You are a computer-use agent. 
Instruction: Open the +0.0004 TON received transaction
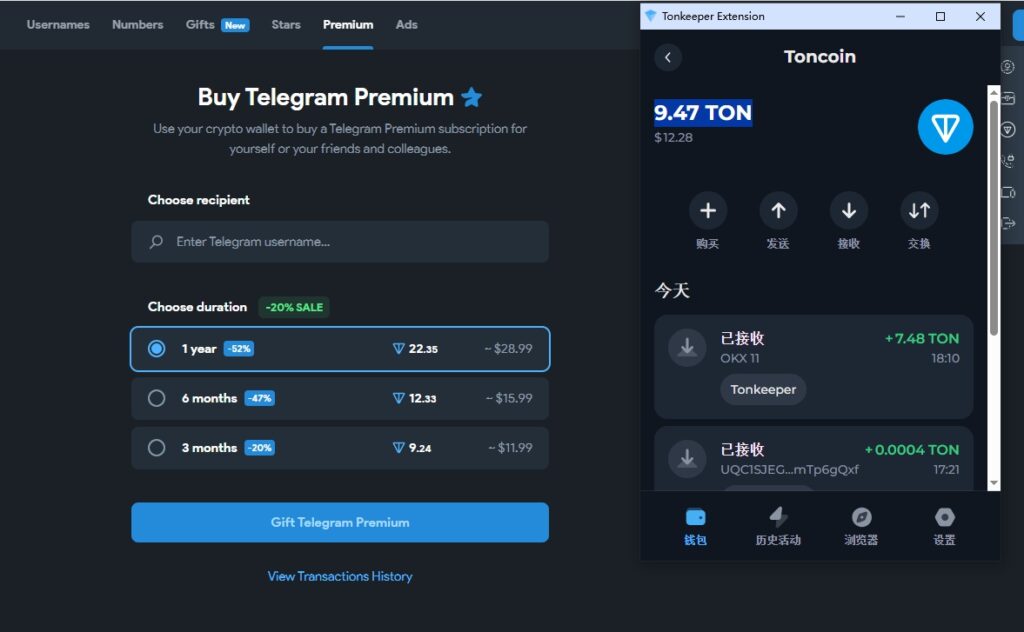pos(814,458)
